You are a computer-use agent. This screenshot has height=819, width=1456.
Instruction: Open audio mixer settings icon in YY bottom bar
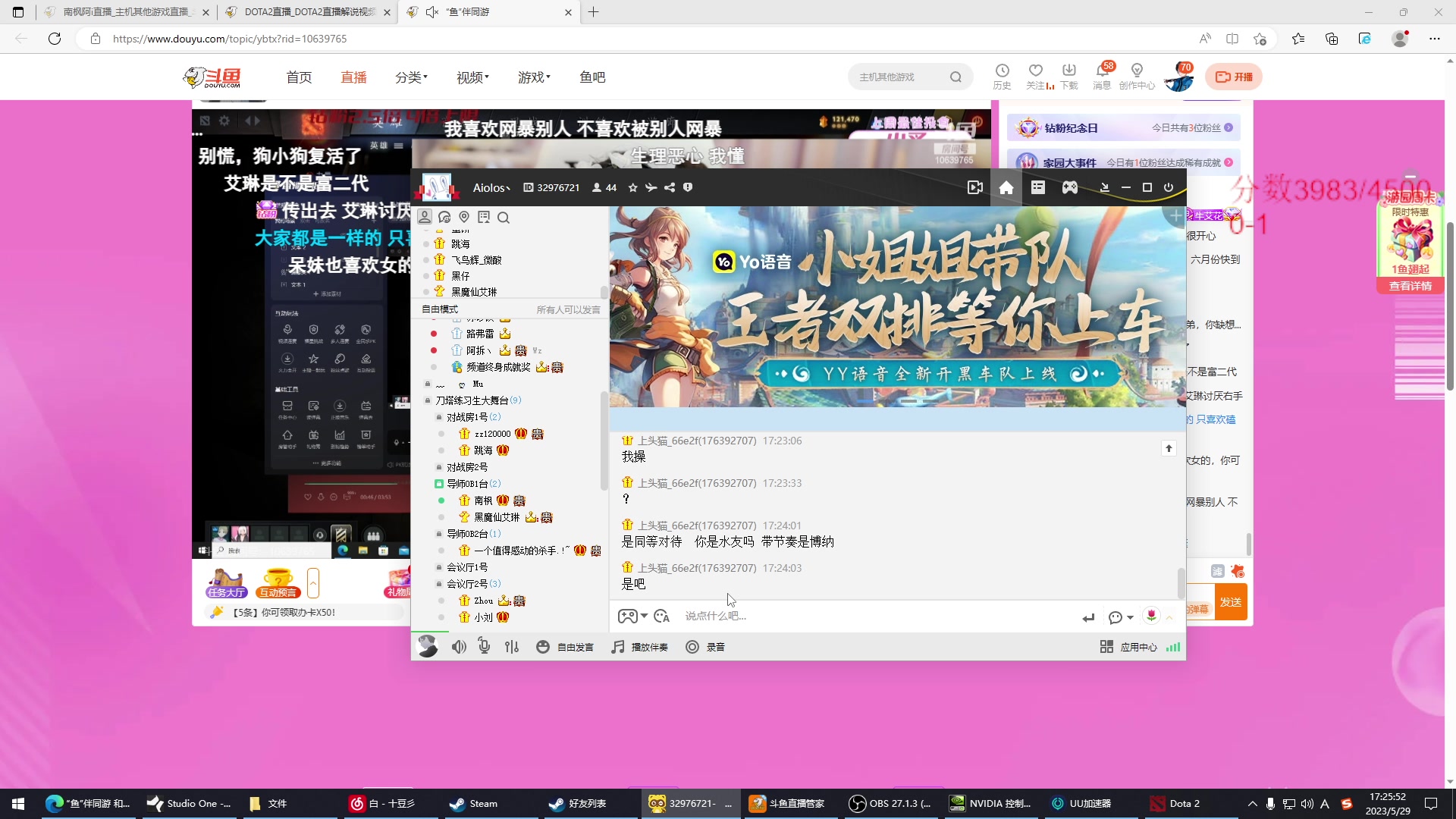point(512,647)
